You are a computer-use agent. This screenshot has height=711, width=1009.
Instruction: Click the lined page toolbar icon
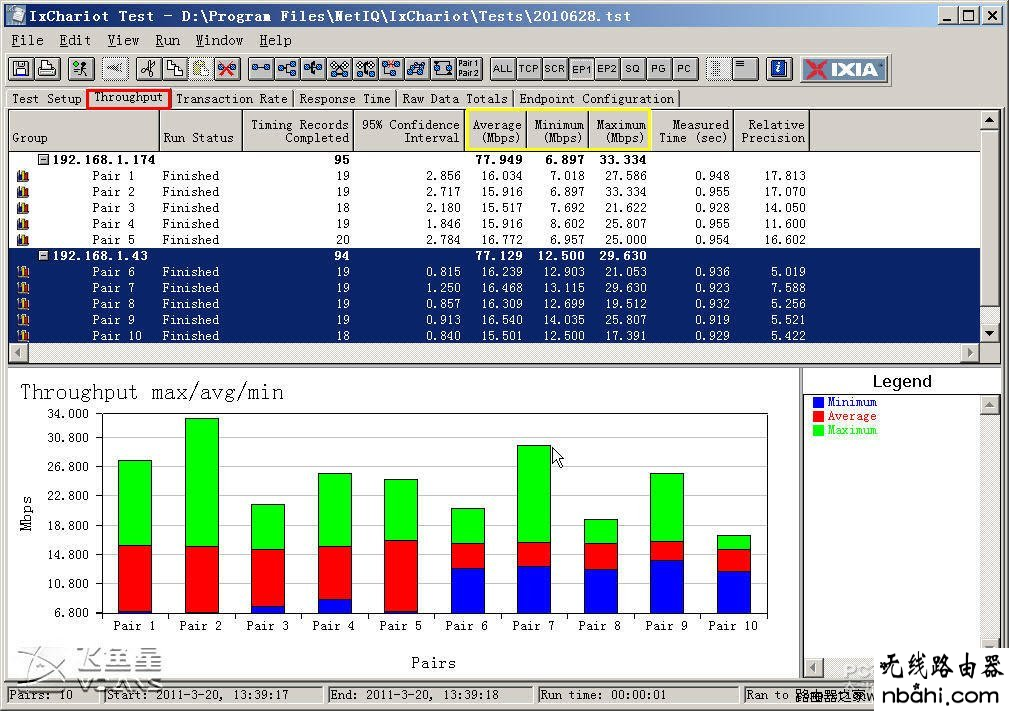click(744, 68)
